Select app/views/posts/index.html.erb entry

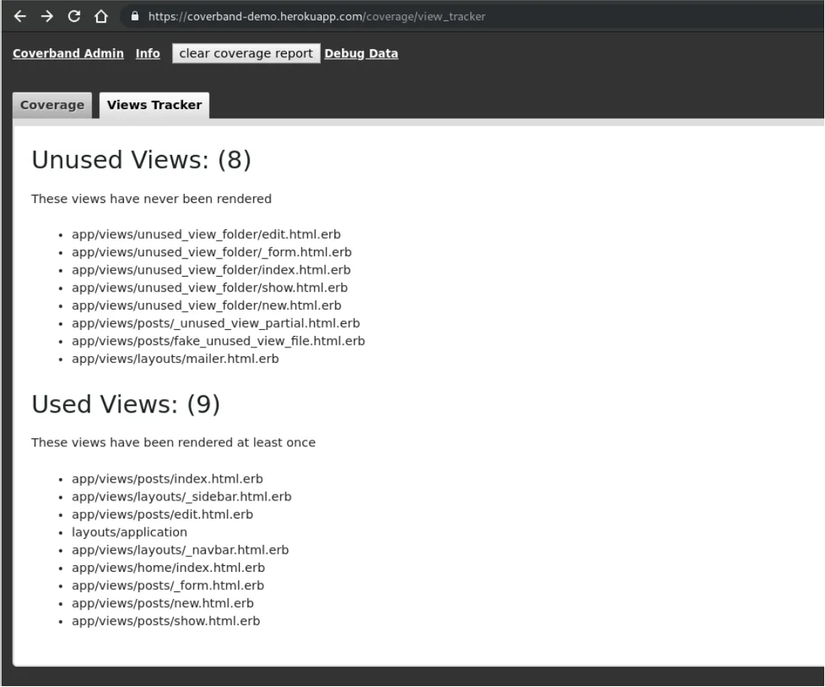coord(167,479)
